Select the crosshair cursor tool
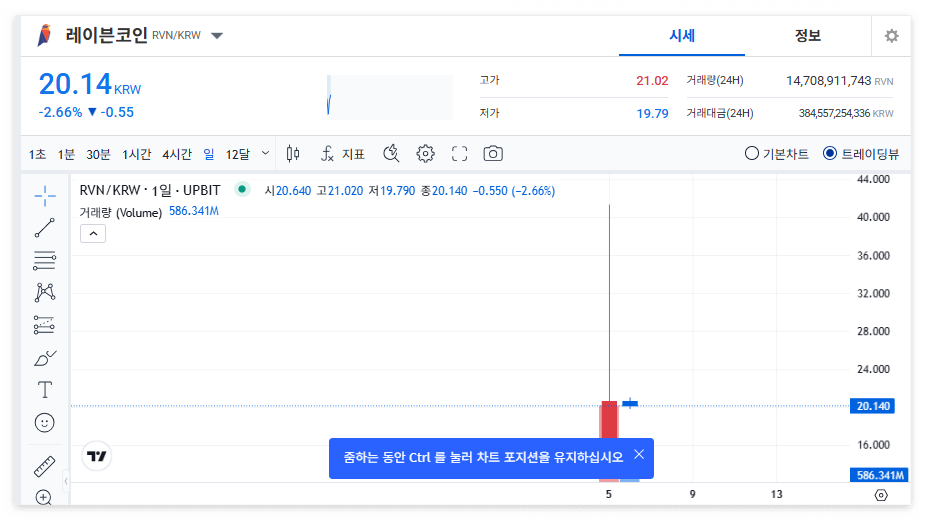The image size is (926, 520). coord(45,196)
